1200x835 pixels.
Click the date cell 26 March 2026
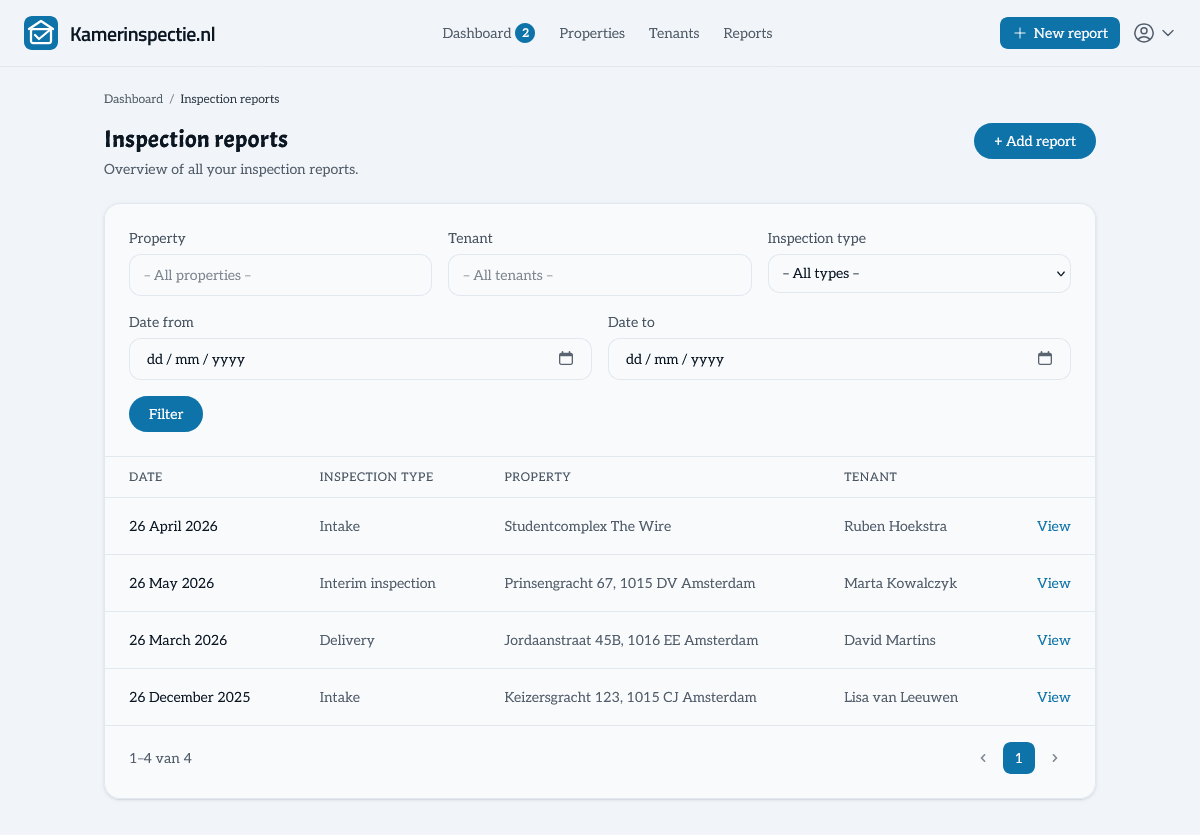click(178, 640)
